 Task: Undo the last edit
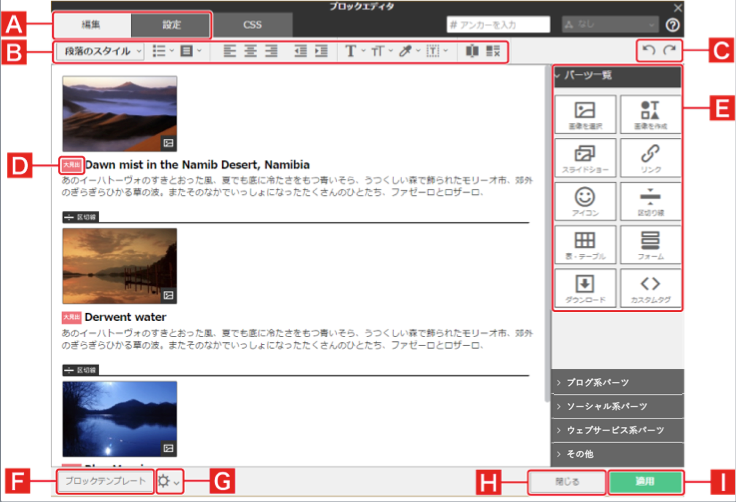click(x=649, y=50)
